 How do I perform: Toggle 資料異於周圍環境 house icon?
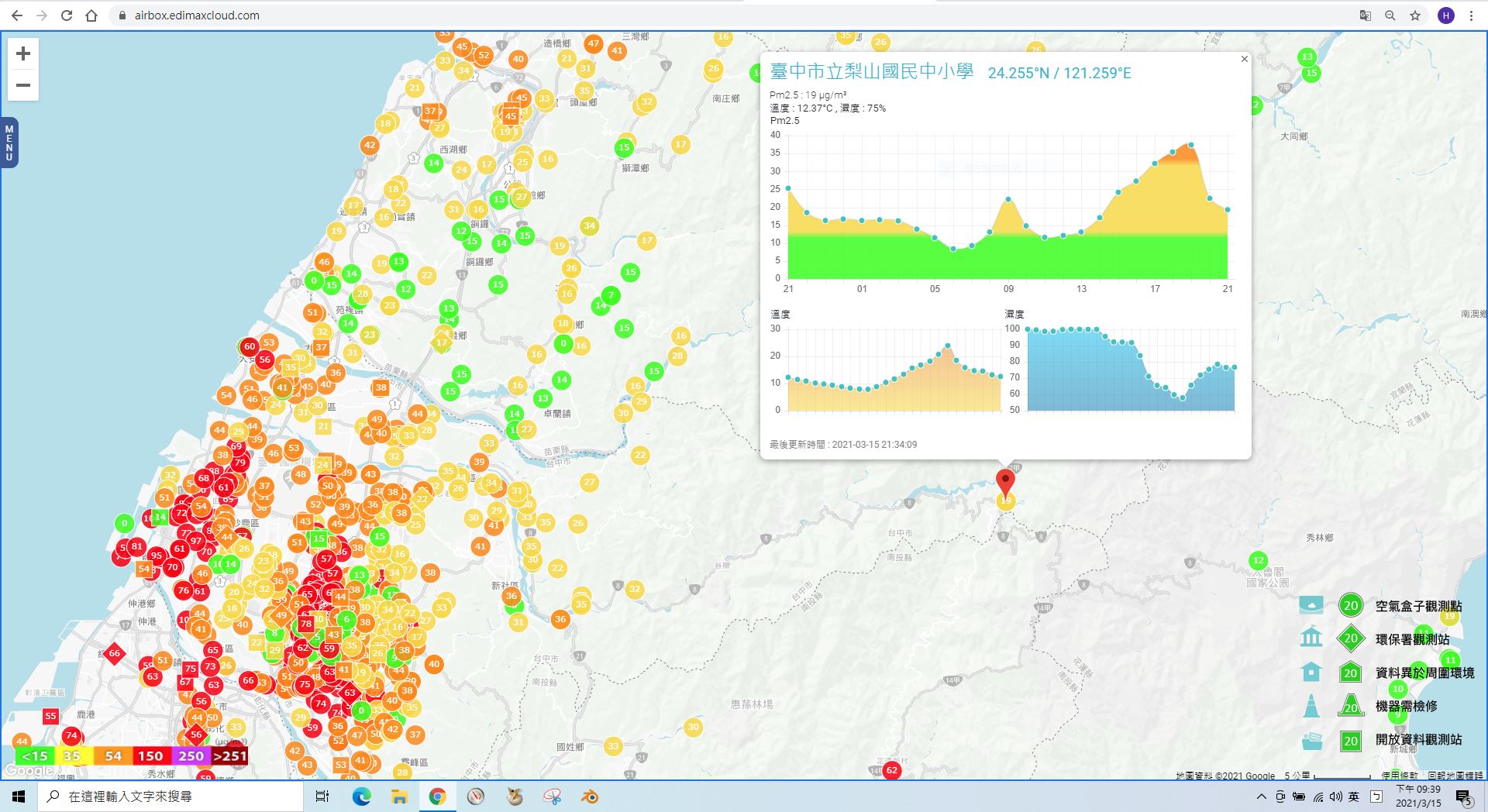pyautogui.click(x=1311, y=672)
